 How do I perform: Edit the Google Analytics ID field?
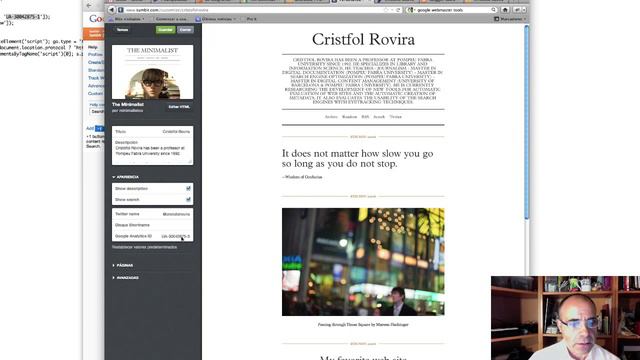point(153,236)
